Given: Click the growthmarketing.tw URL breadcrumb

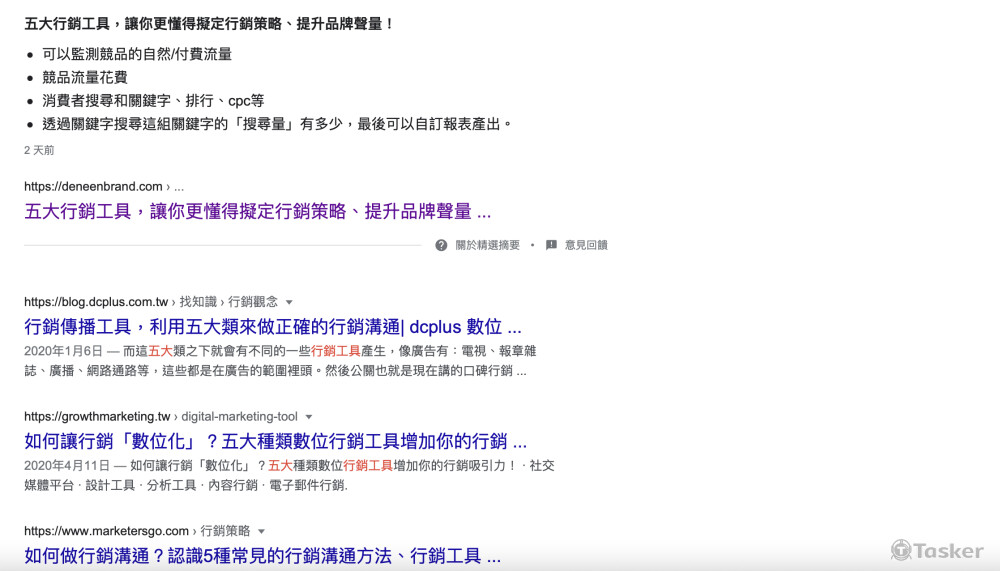Looking at the screenshot, I should tap(97, 417).
